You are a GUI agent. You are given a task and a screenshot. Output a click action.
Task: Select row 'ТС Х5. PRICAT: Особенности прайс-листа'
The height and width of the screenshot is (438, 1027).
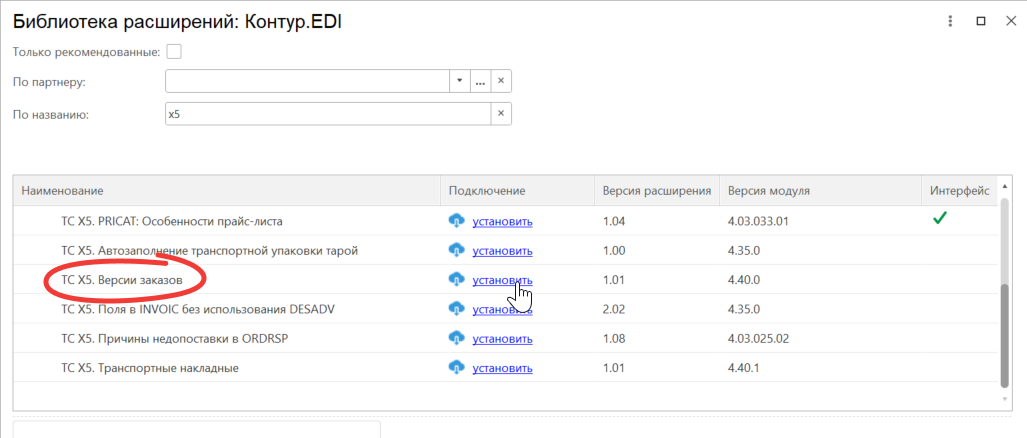[506, 221]
